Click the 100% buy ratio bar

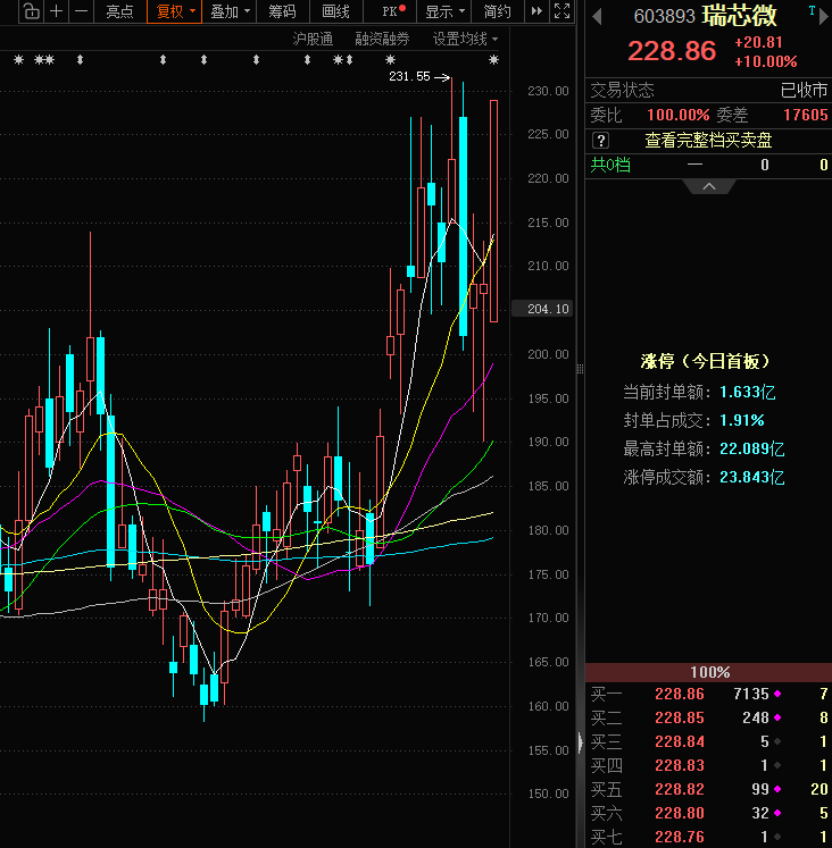tap(709, 672)
